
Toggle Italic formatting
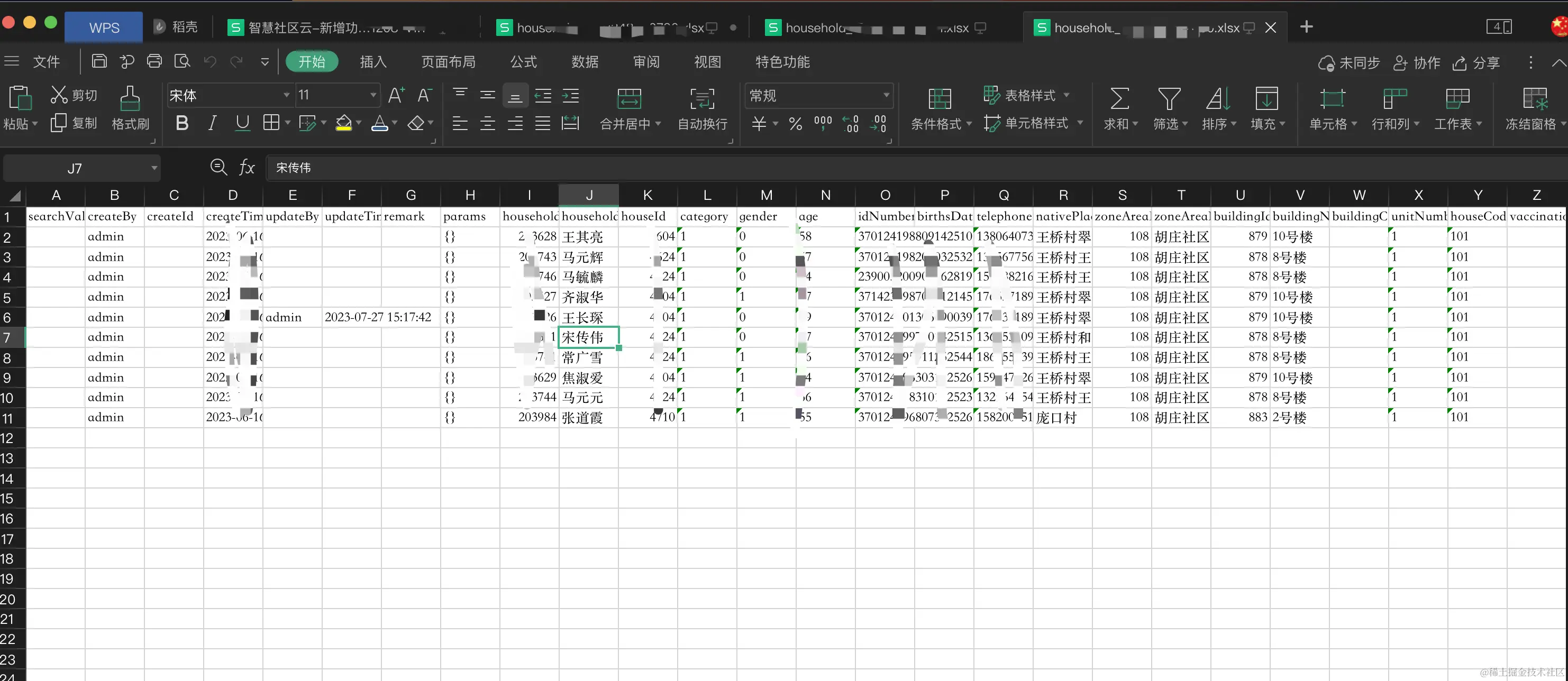tap(212, 124)
